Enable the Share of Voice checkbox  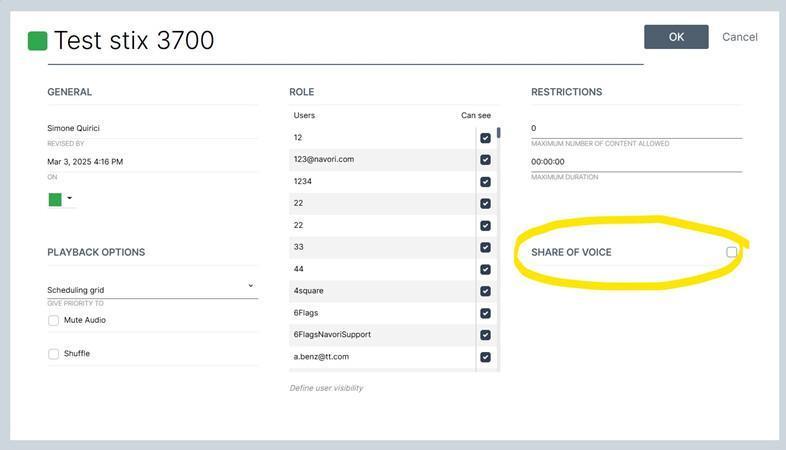coord(732,252)
